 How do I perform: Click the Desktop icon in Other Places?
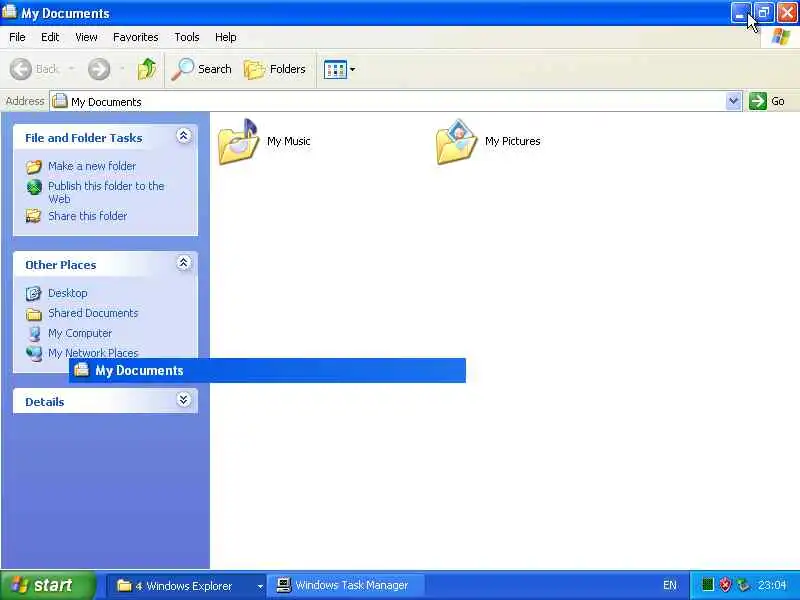click(34, 293)
